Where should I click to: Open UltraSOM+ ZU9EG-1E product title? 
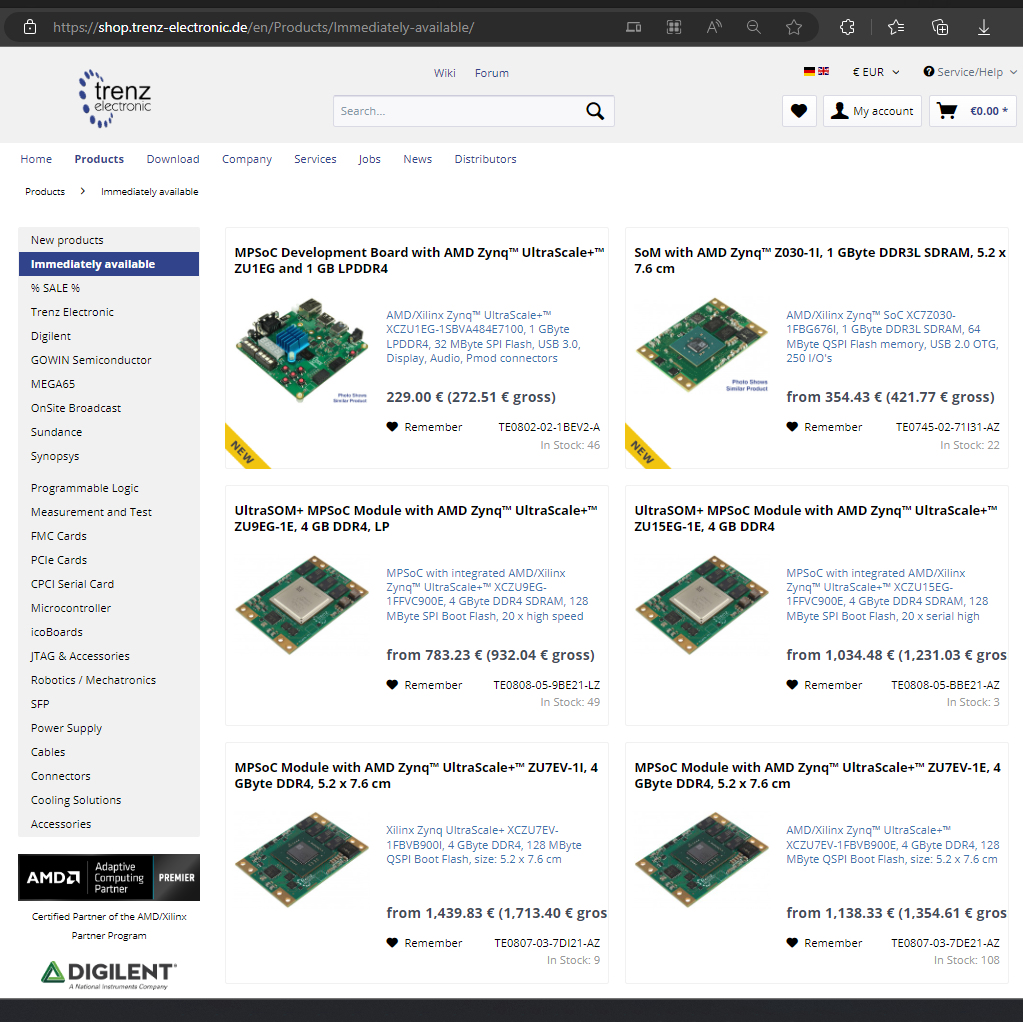coord(416,518)
